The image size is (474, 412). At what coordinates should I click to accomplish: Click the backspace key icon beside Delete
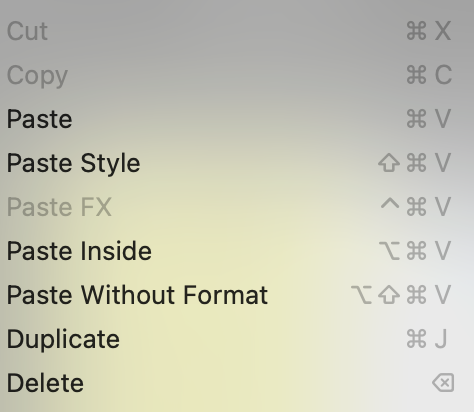point(443,383)
